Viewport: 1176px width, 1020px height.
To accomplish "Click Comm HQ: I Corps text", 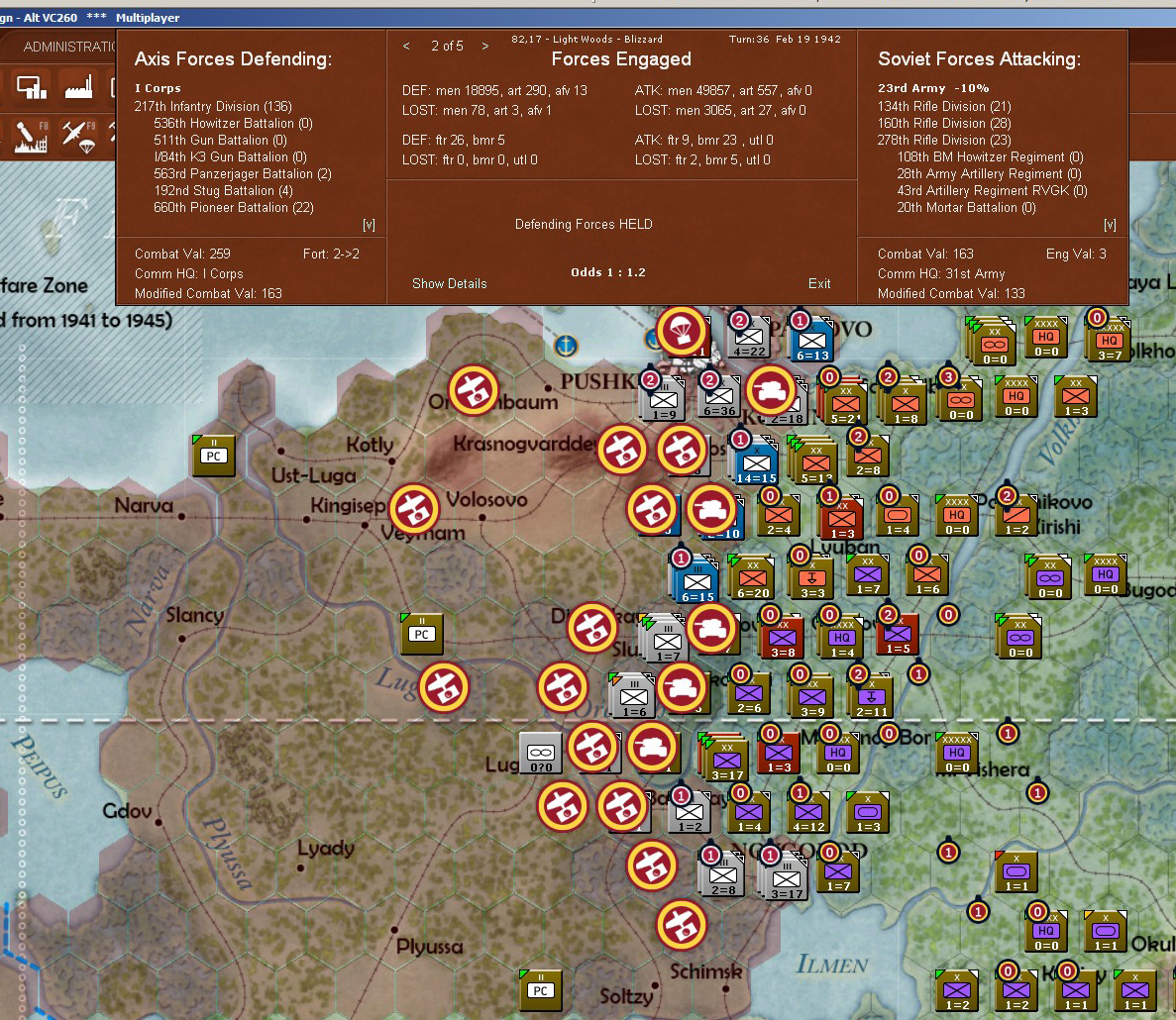I will tap(188, 273).
